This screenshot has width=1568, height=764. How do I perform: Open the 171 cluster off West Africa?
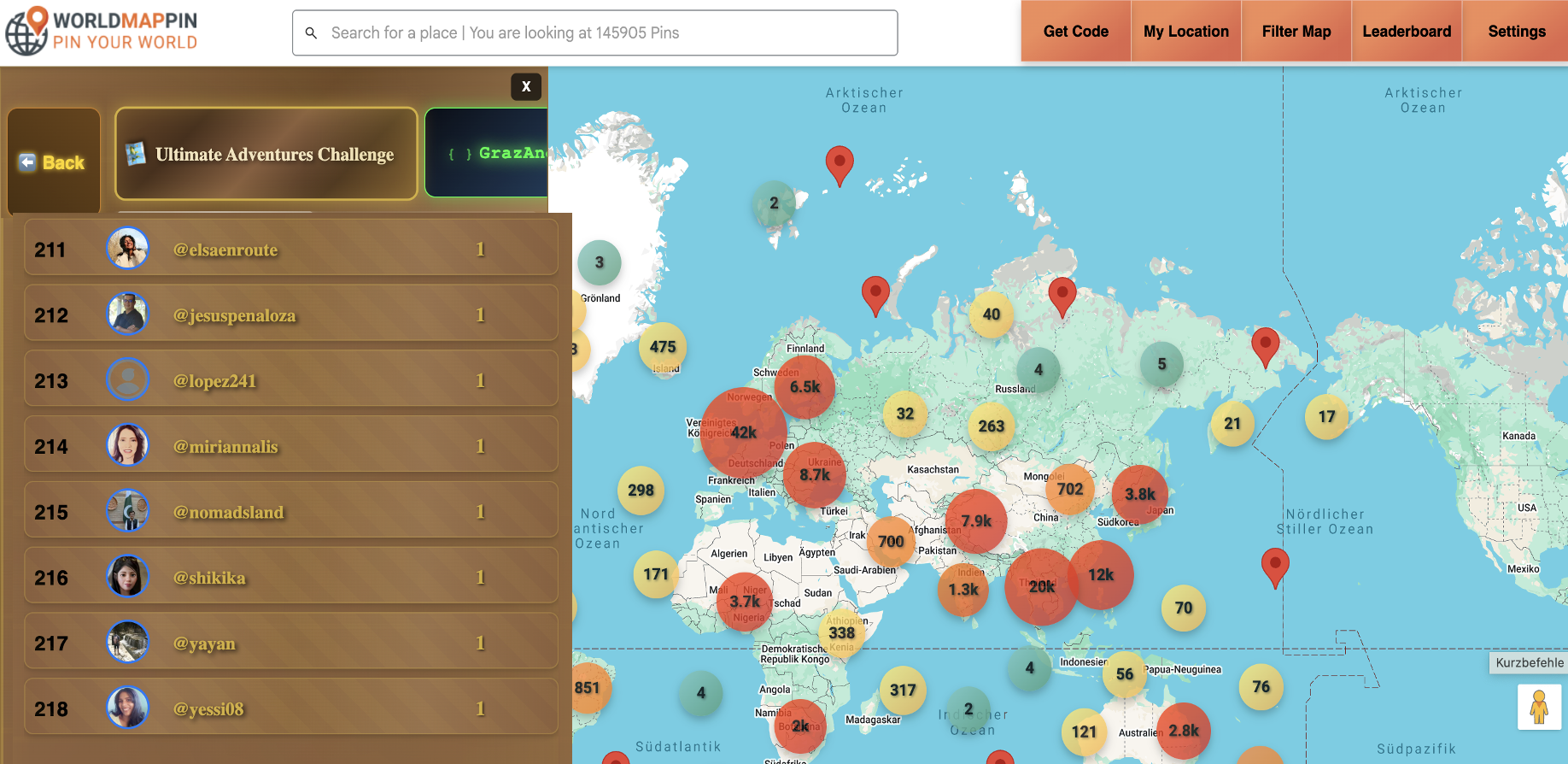click(656, 574)
